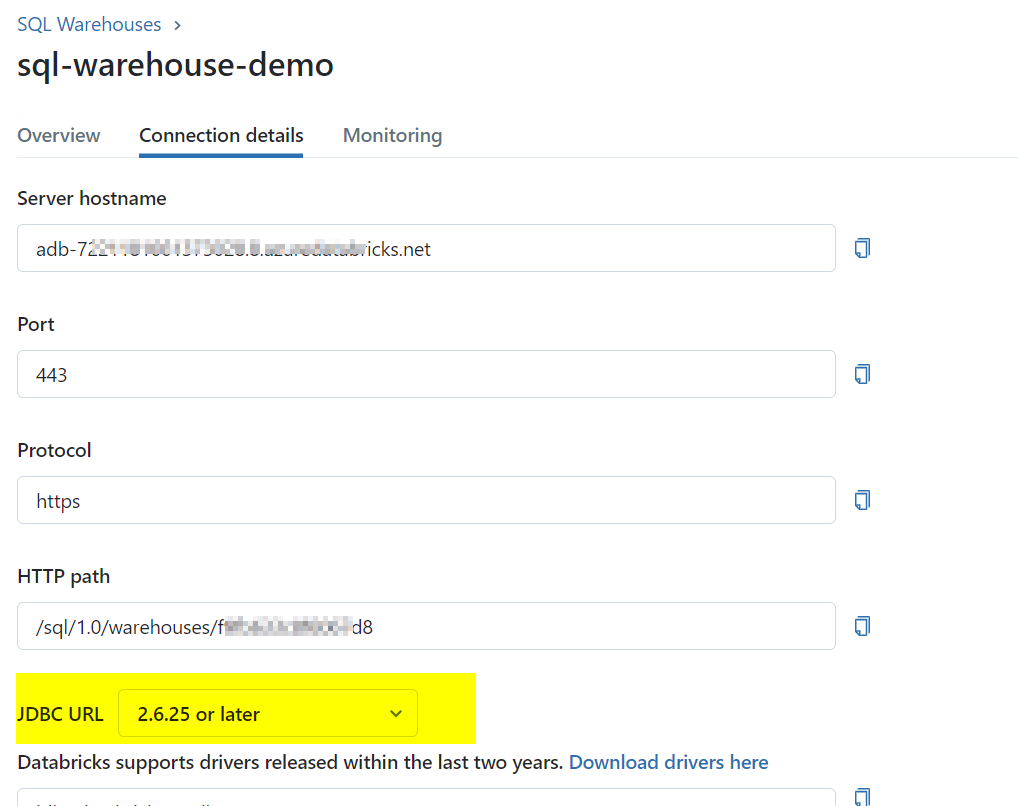1018x806 pixels.
Task: Click the Port field showing 443
Action: click(426, 374)
